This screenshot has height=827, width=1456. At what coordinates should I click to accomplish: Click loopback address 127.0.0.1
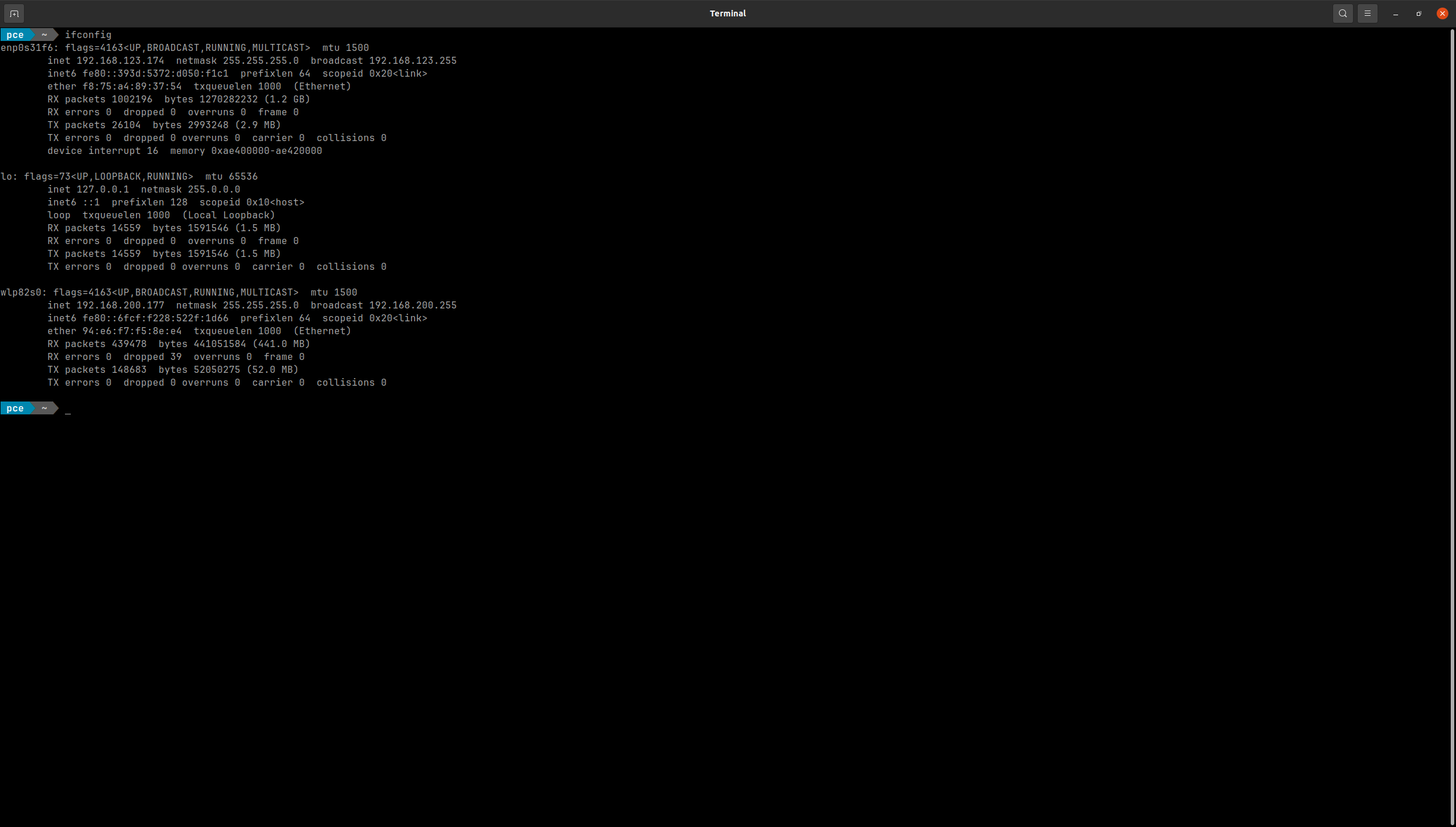[x=103, y=190]
